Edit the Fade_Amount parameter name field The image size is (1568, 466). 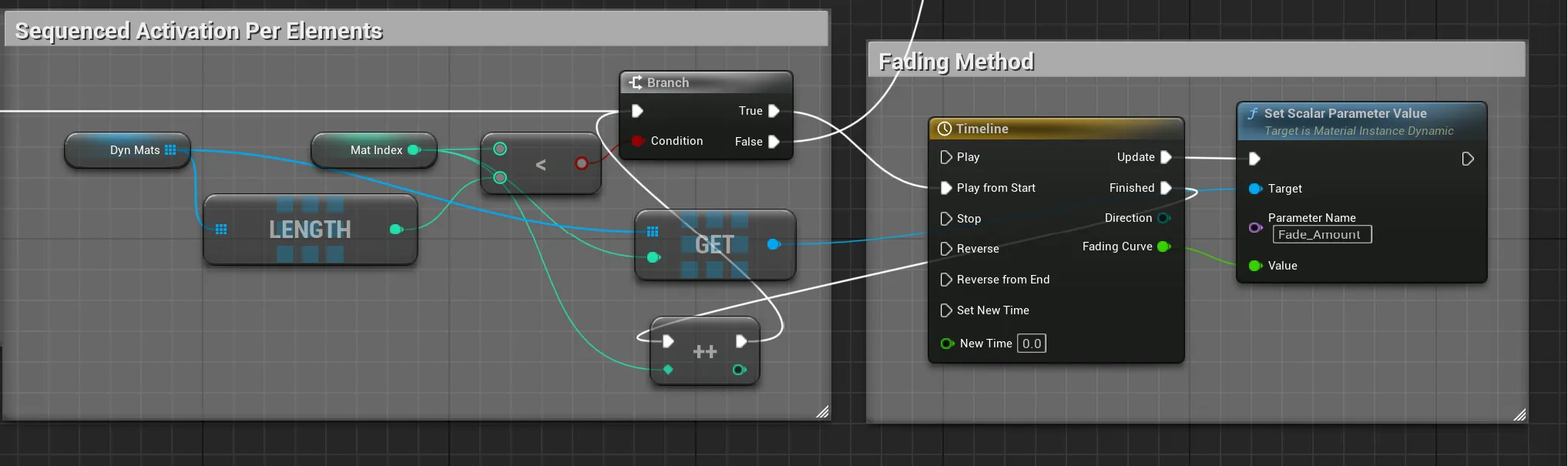click(x=1322, y=234)
